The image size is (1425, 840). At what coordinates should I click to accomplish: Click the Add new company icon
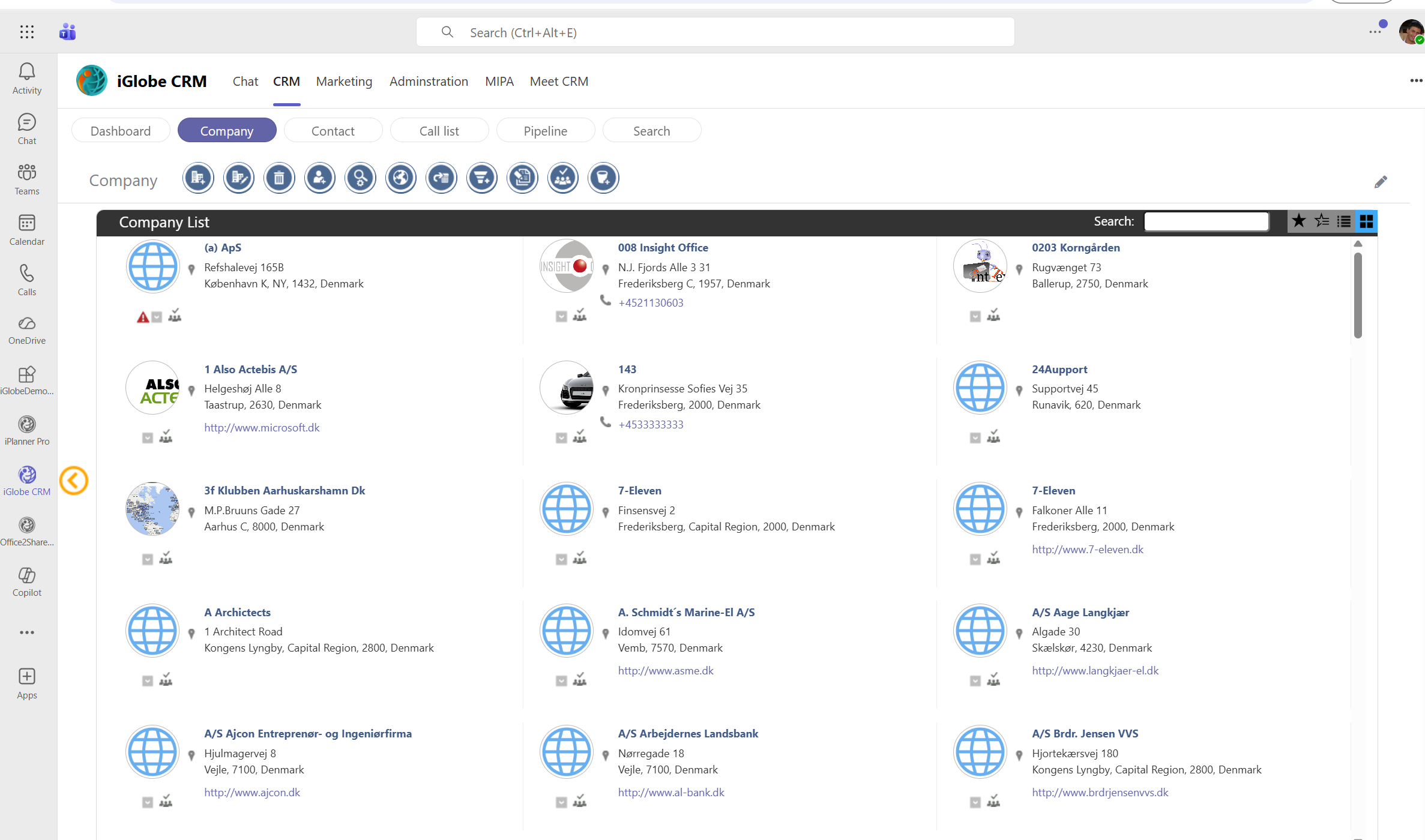[x=198, y=178]
